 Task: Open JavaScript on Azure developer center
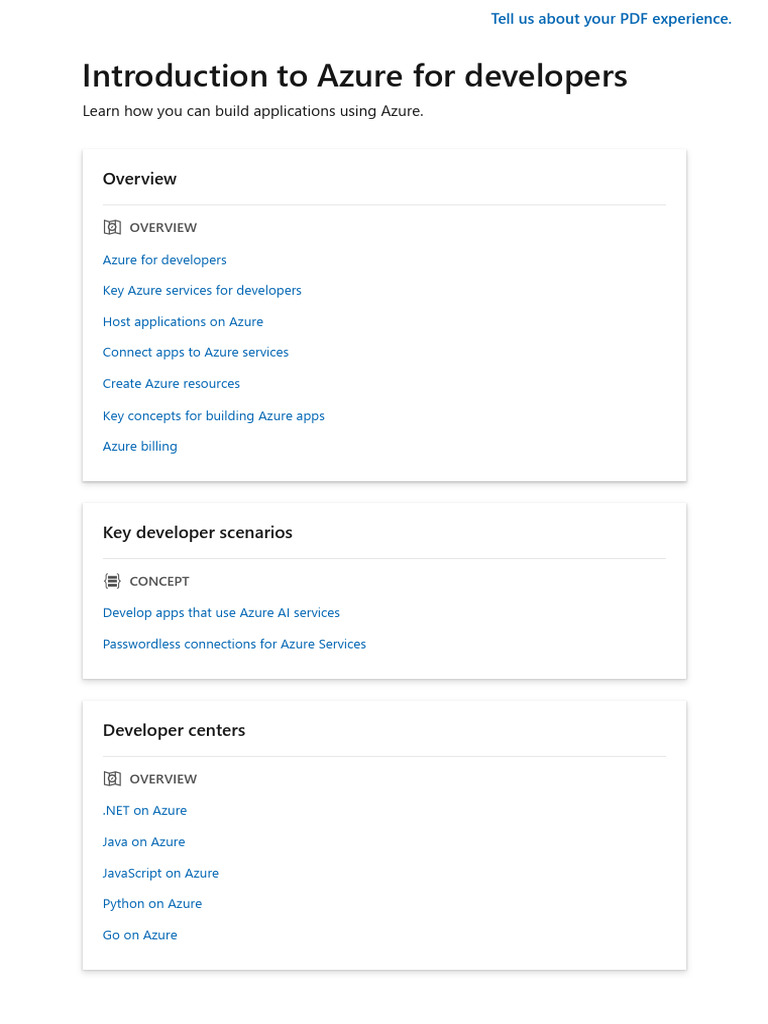pos(161,873)
